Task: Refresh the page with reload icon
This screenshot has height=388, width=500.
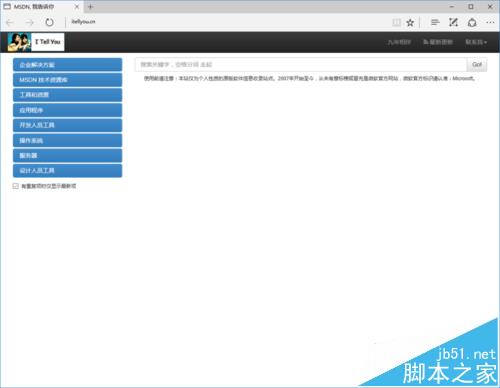Action: [x=49, y=22]
